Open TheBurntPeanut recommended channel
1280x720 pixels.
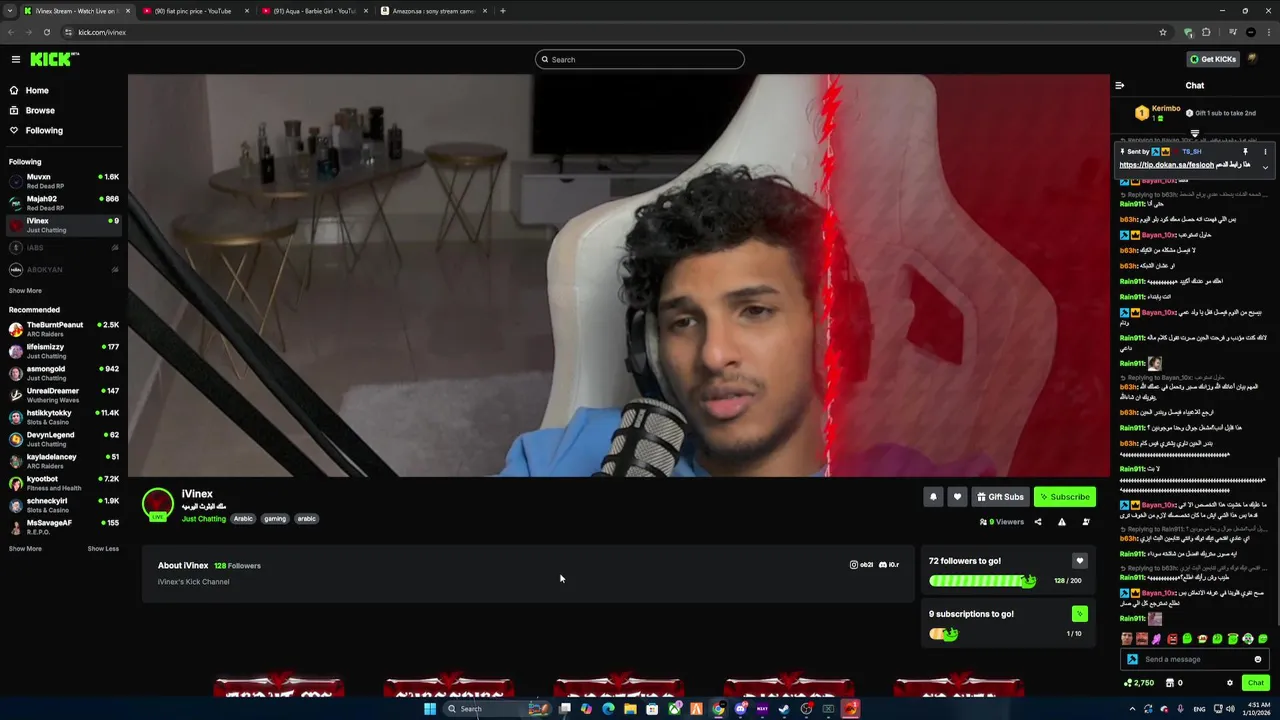click(63, 329)
